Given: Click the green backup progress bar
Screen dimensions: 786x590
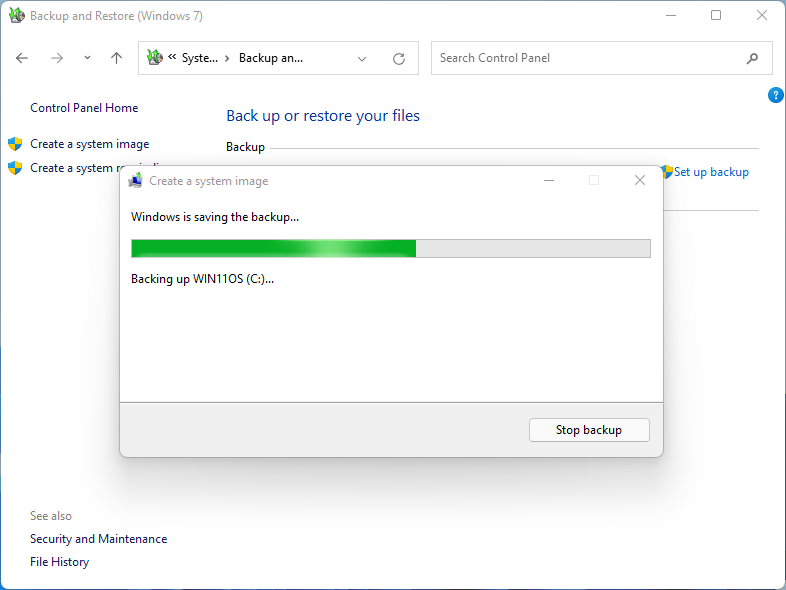Looking at the screenshot, I should 390,249.
